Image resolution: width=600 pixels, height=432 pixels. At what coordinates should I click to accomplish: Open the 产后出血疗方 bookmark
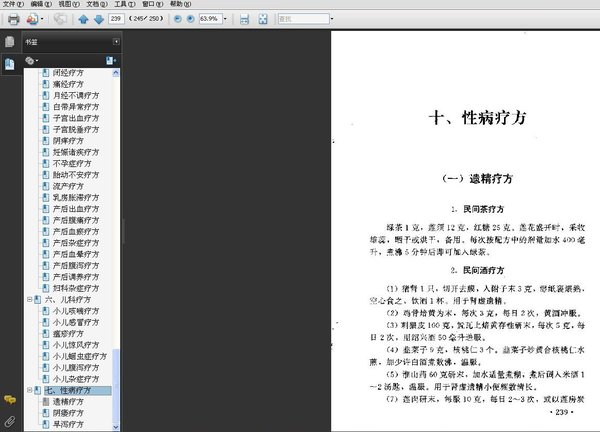tap(76, 209)
